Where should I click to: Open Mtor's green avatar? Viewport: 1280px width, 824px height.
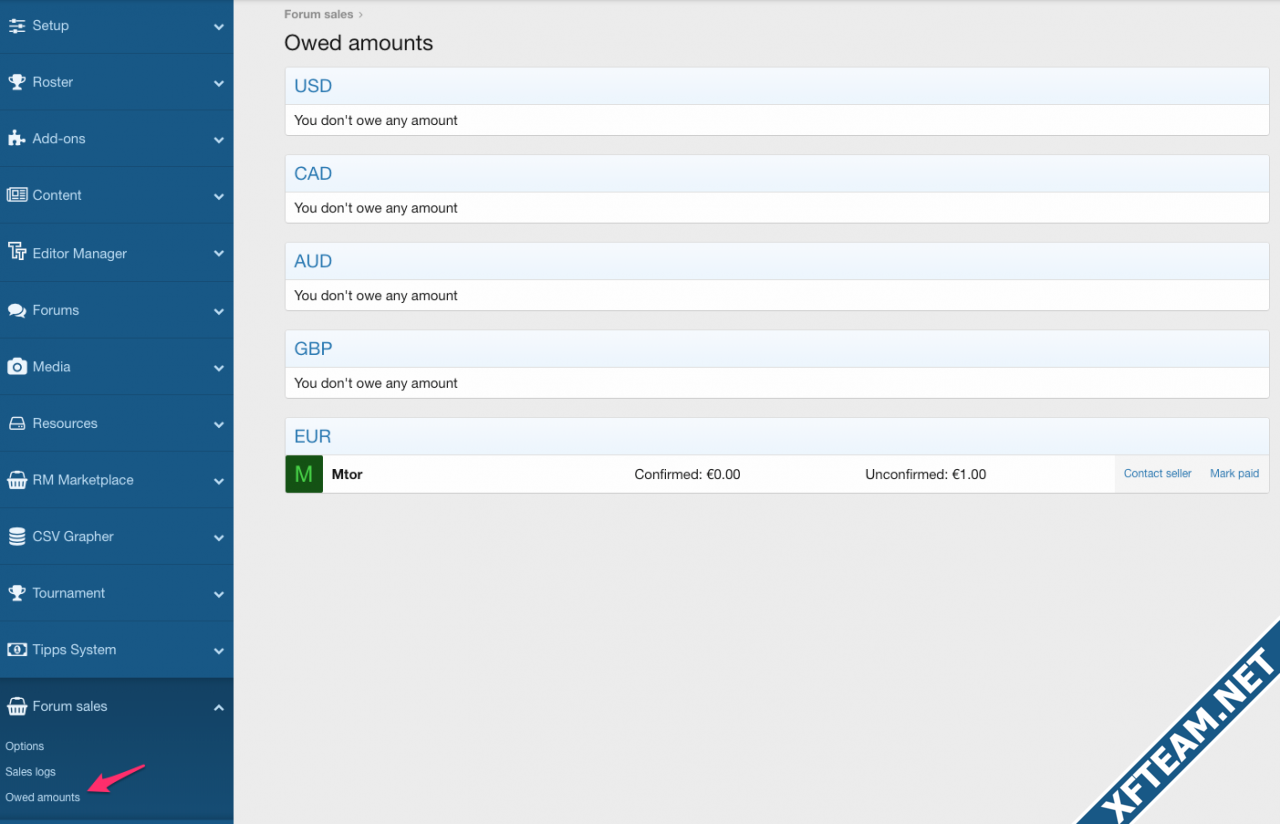point(304,474)
